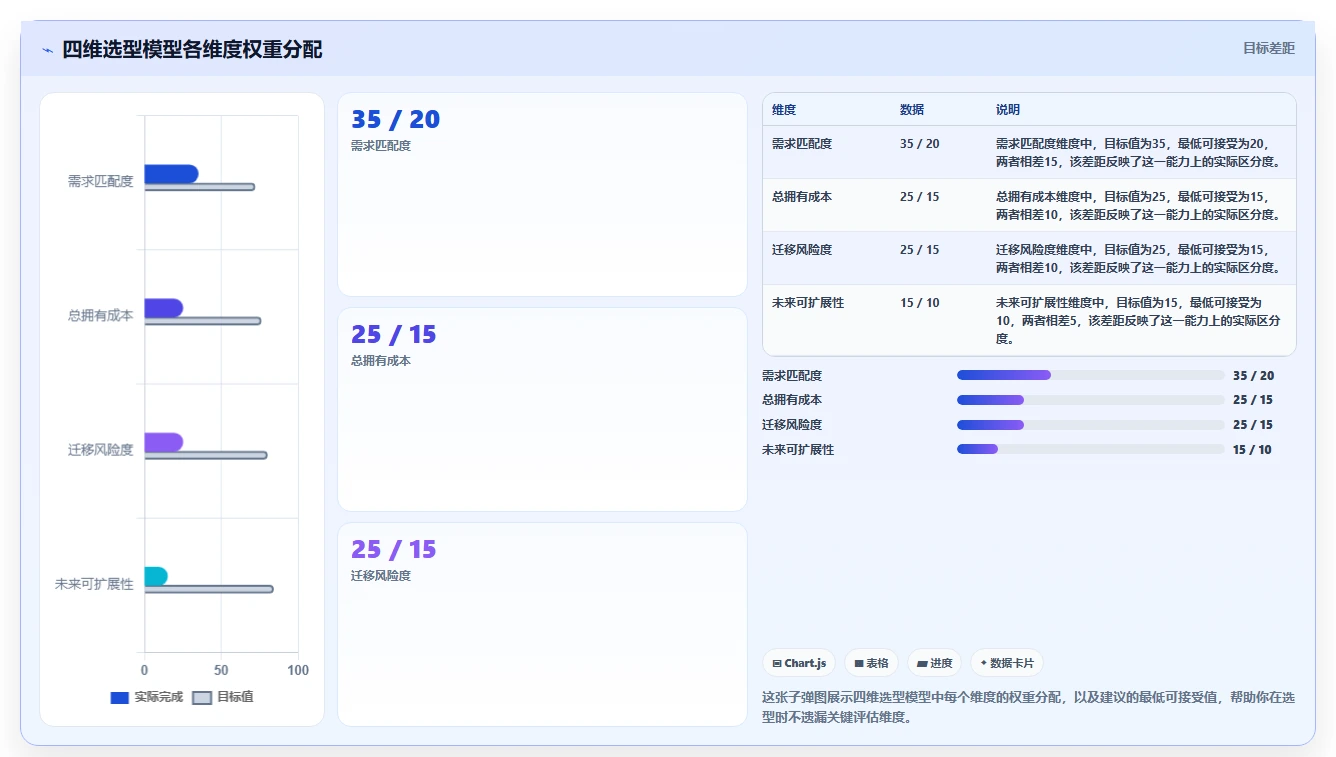This screenshot has height=757, width=1336.
Task: Click the 需求匹配度 progress bar
Action: click(x=1090, y=375)
